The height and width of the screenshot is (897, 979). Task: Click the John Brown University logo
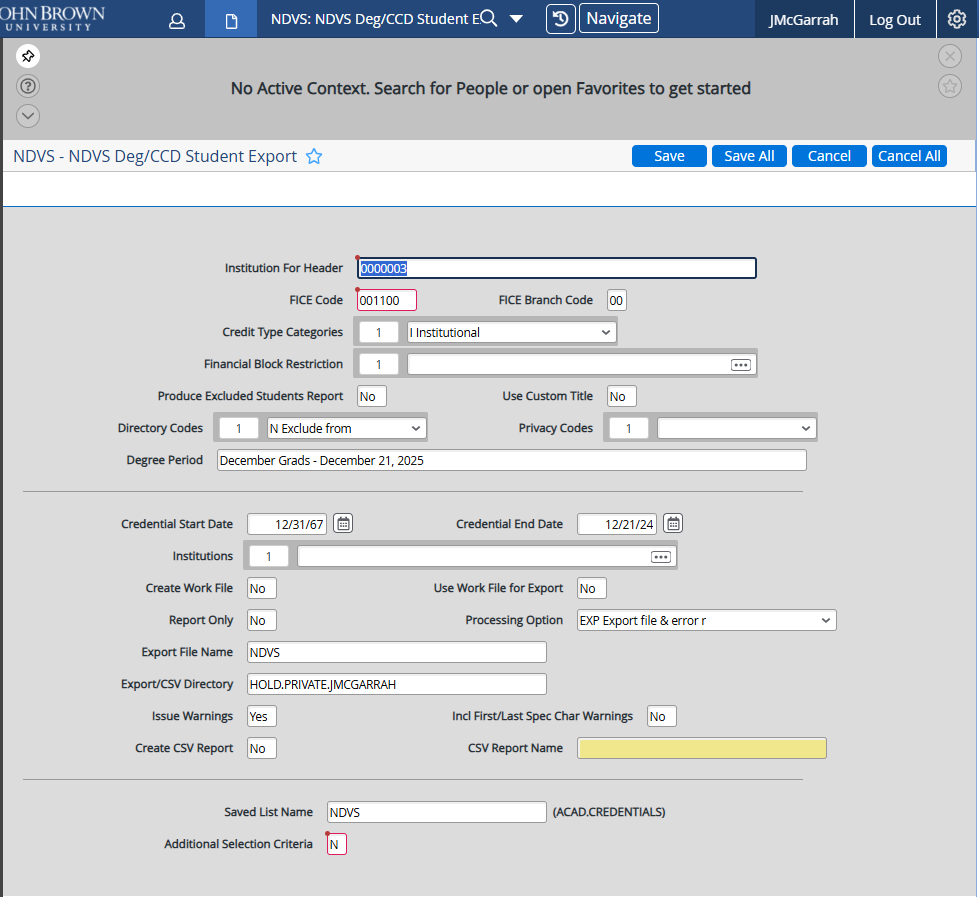[x=53, y=19]
